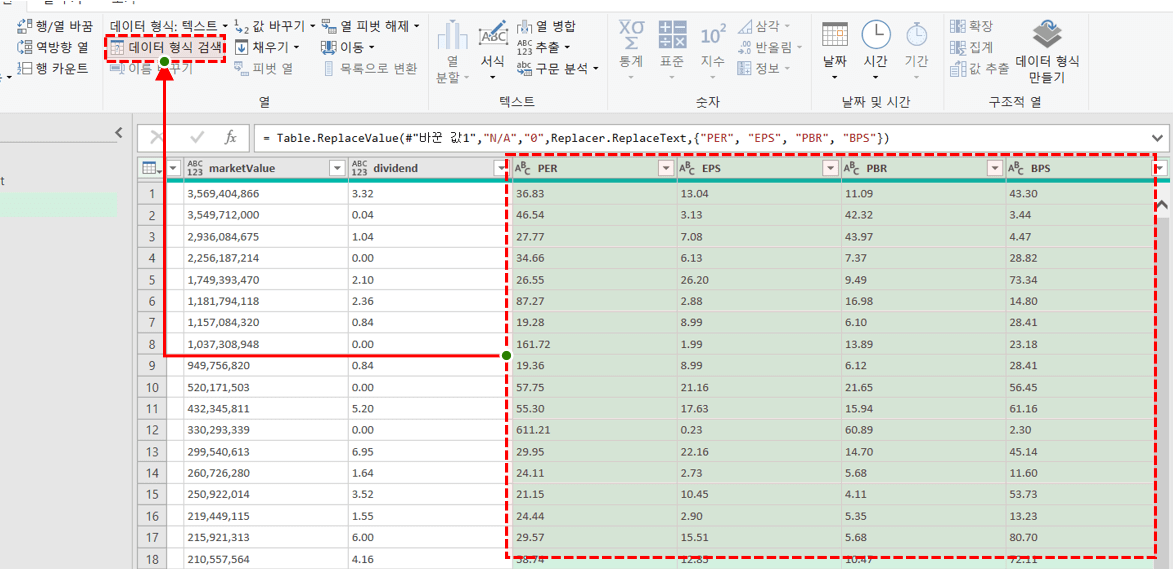
Task: Click the PER column ABC type icon
Action: [521, 169]
